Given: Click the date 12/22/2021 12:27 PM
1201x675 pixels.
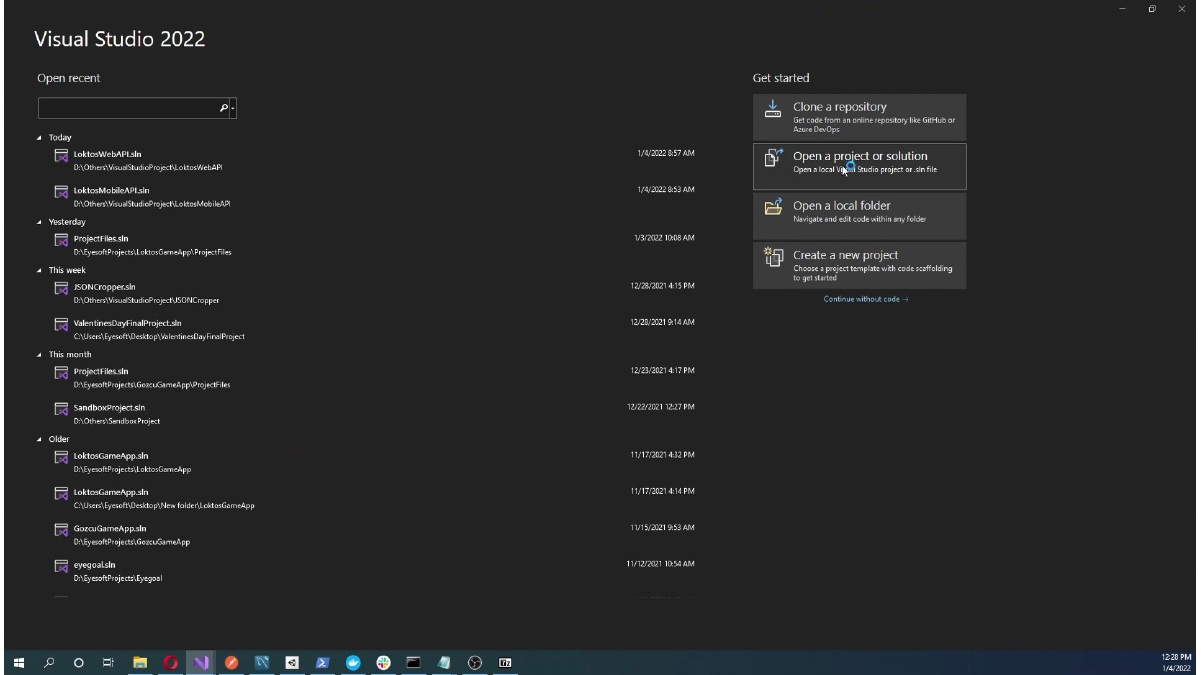Looking at the screenshot, I should 661,407.
